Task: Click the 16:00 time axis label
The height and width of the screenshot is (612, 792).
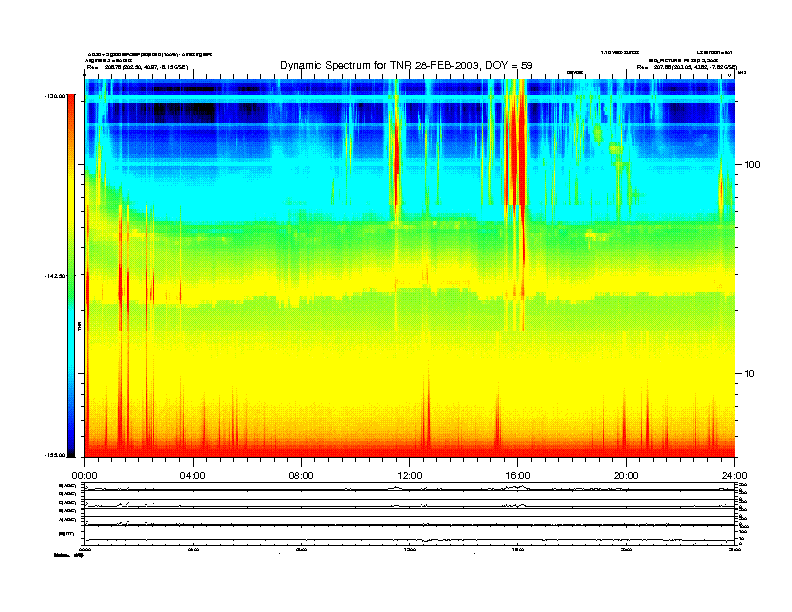Action: click(x=517, y=475)
